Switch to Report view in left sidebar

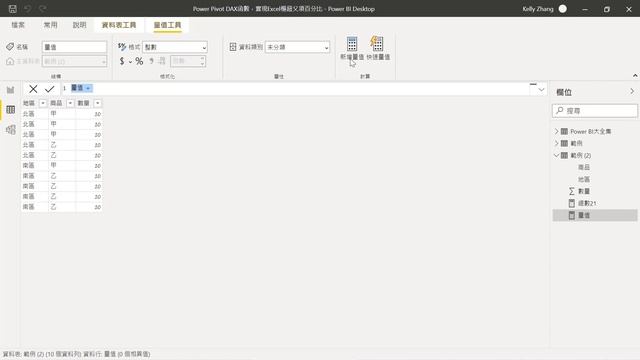point(11,90)
